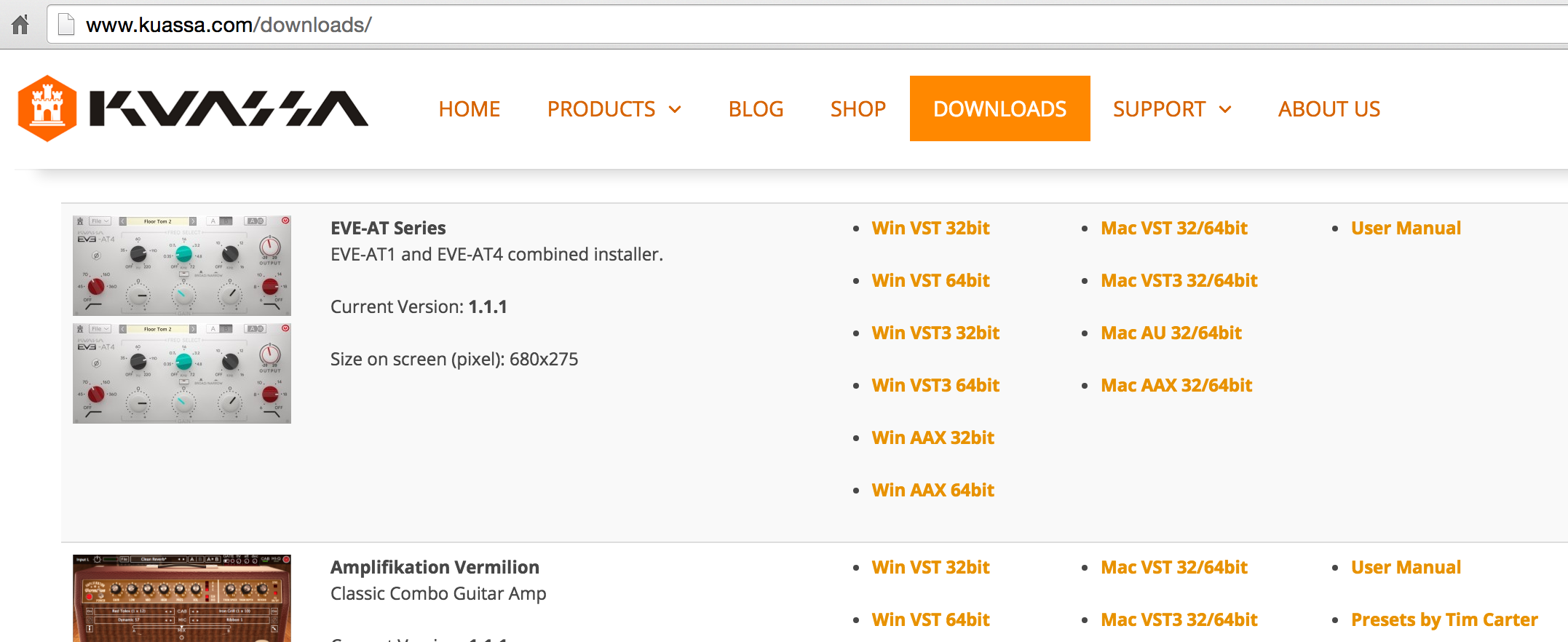Open Presets by Tim Carter link
The height and width of the screenshot is (642, 1568).
point(1444,619)
